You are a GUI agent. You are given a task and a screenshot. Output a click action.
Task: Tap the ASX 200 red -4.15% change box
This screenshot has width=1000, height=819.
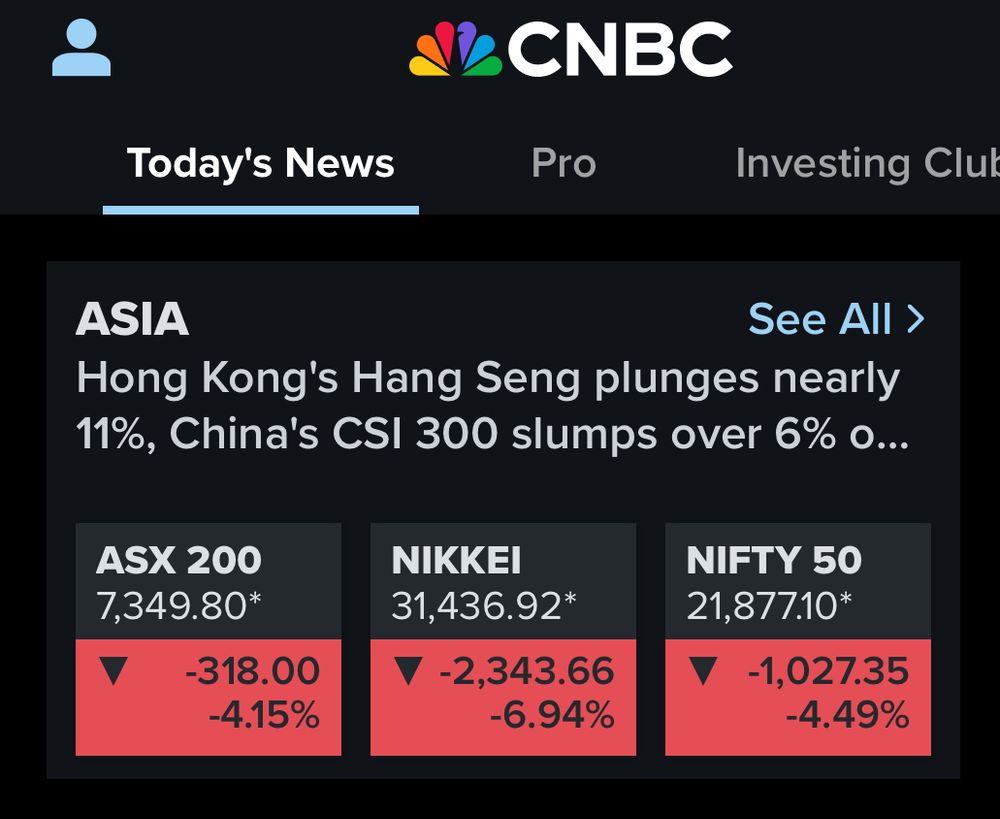[209, 697]
